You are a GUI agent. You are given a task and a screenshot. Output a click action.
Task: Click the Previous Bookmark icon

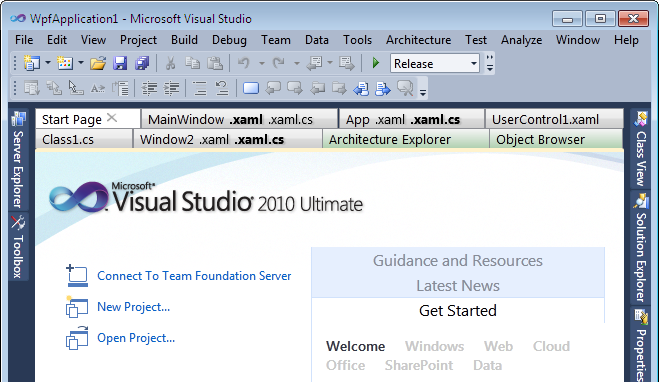point(273,88)
